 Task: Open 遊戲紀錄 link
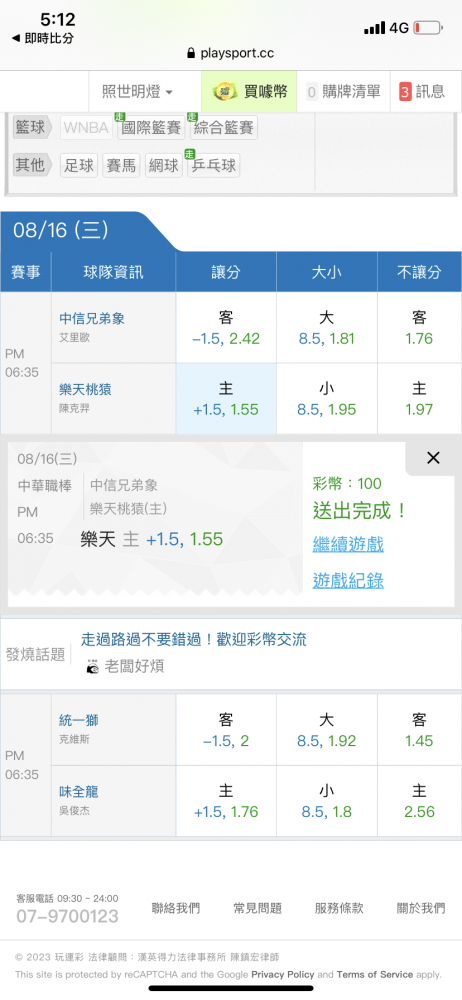(x=348, y=580)
